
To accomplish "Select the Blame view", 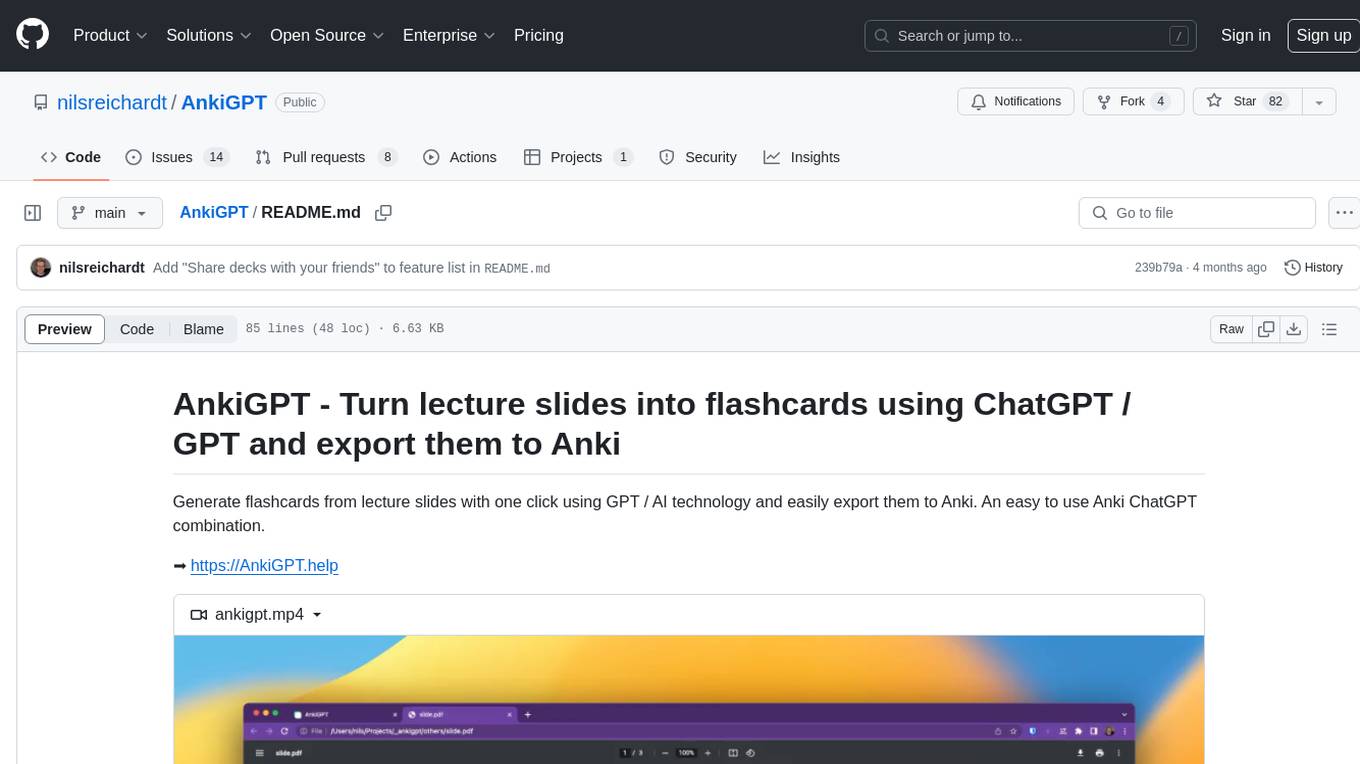I will [203, 329].
